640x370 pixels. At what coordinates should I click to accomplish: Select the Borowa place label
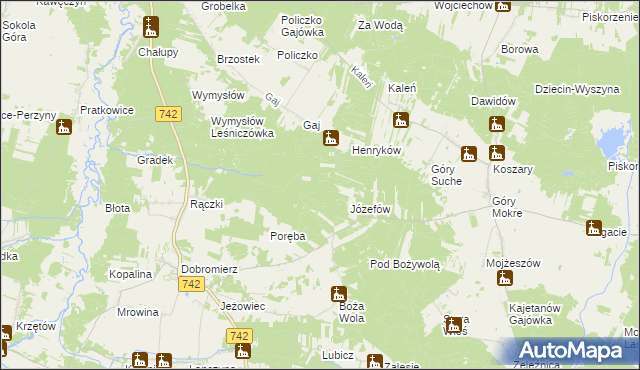click(520, 49)
